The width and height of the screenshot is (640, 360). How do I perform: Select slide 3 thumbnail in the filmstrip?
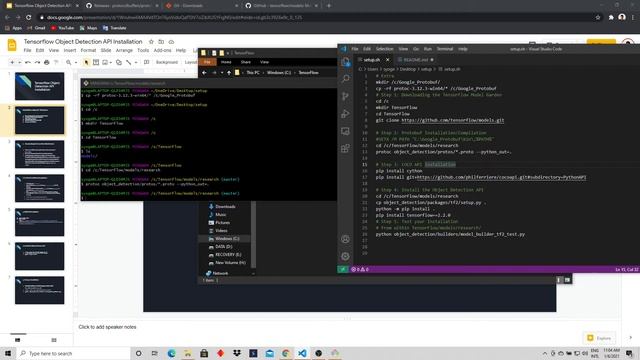(x=40, y=154)
